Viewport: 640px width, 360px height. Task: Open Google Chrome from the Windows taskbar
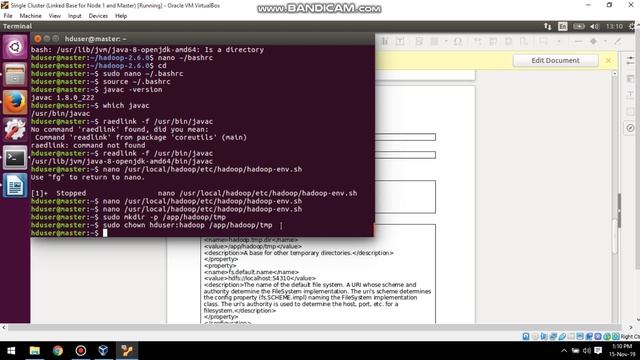[x=58, y=351]
